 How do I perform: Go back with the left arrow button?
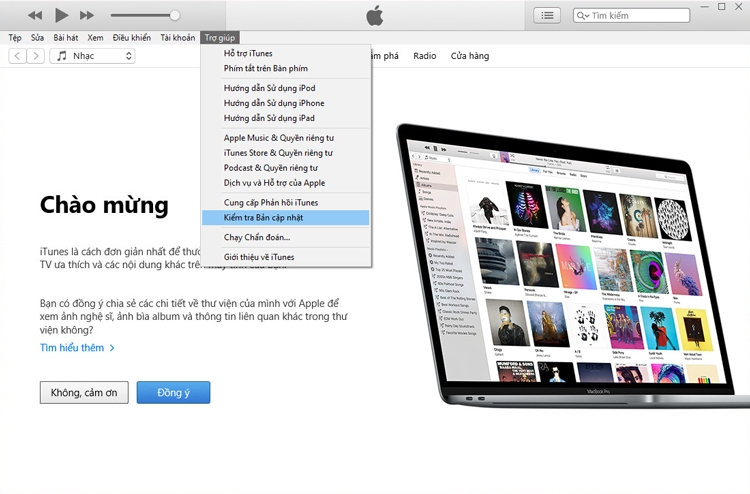[17, 56]
